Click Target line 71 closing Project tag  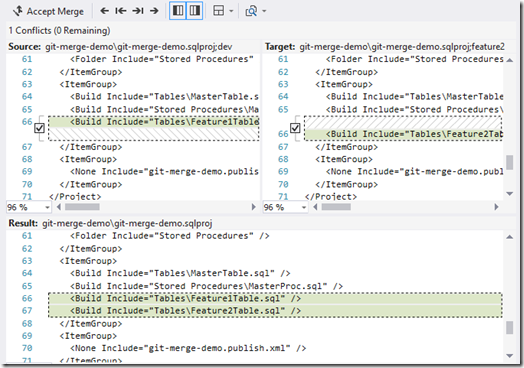tap(331, 197)
